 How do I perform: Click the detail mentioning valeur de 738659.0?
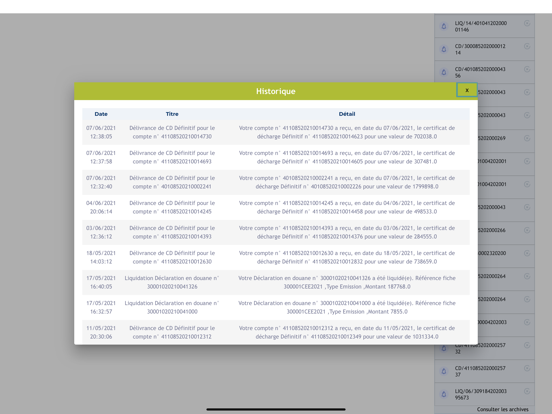[x=347, y=257]
